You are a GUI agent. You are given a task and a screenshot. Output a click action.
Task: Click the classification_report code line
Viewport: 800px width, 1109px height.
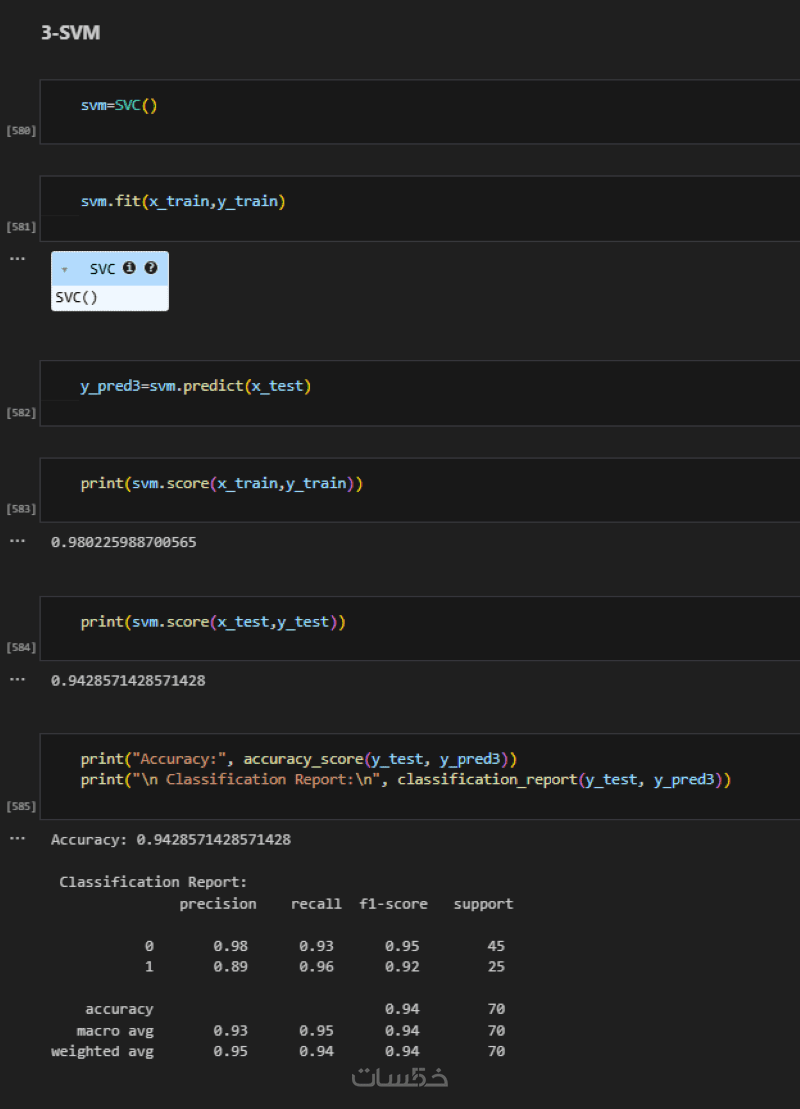tap(406, 779)
